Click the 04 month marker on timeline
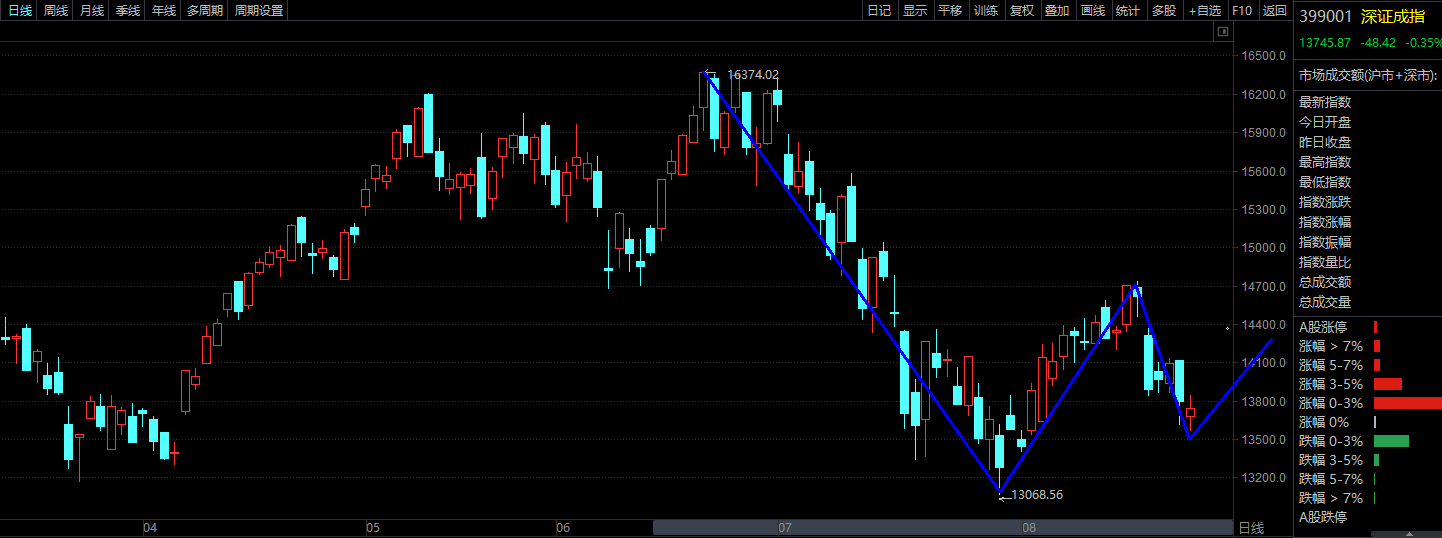The height and width of the screenshot is (538, 1442). [150, 527]
